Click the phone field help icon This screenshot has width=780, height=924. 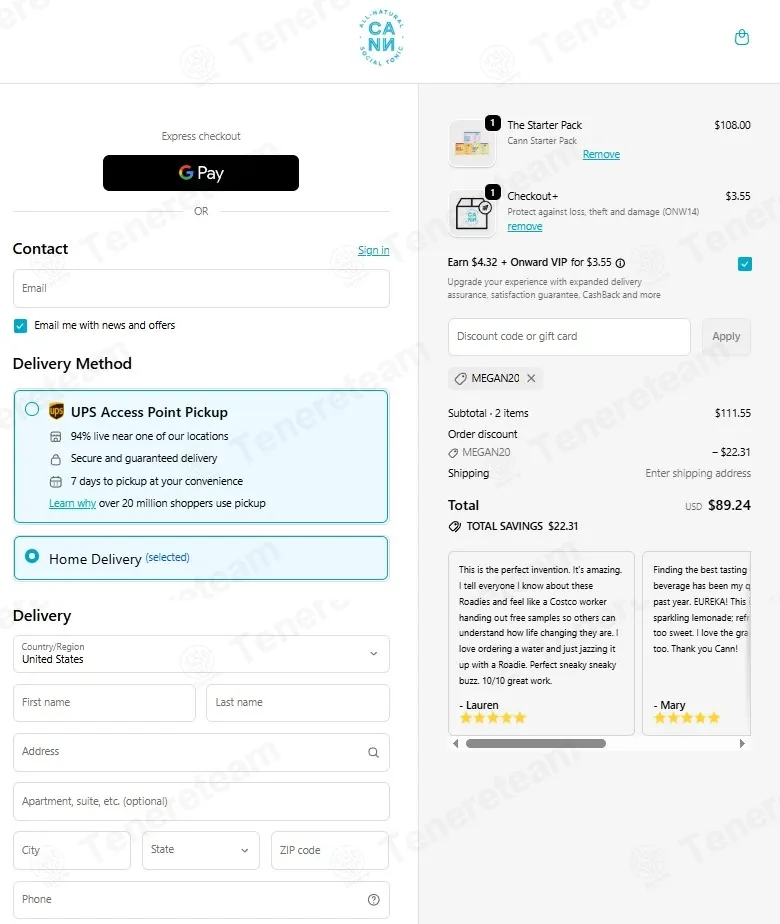point(374,900)
